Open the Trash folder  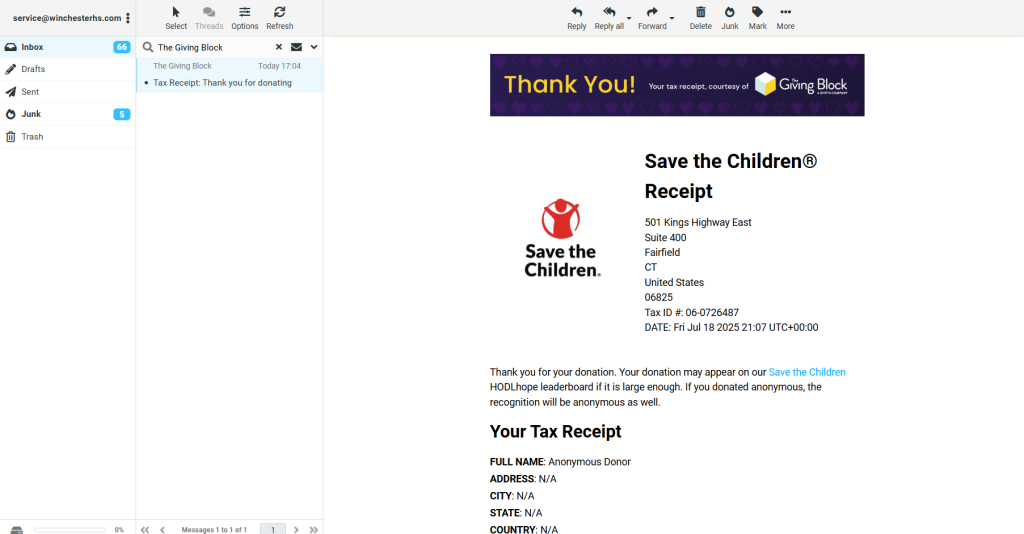68,136
